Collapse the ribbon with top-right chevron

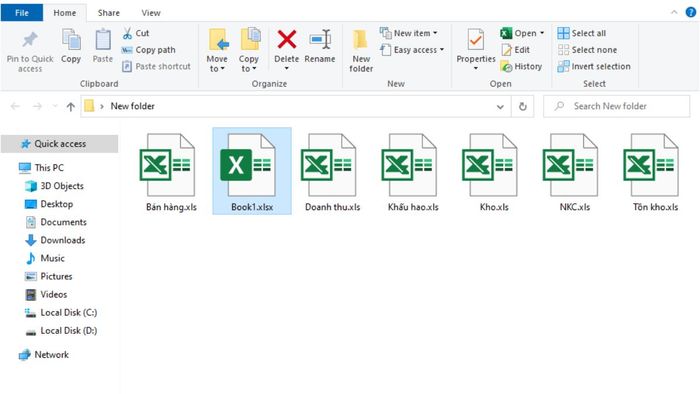[674, 12]
